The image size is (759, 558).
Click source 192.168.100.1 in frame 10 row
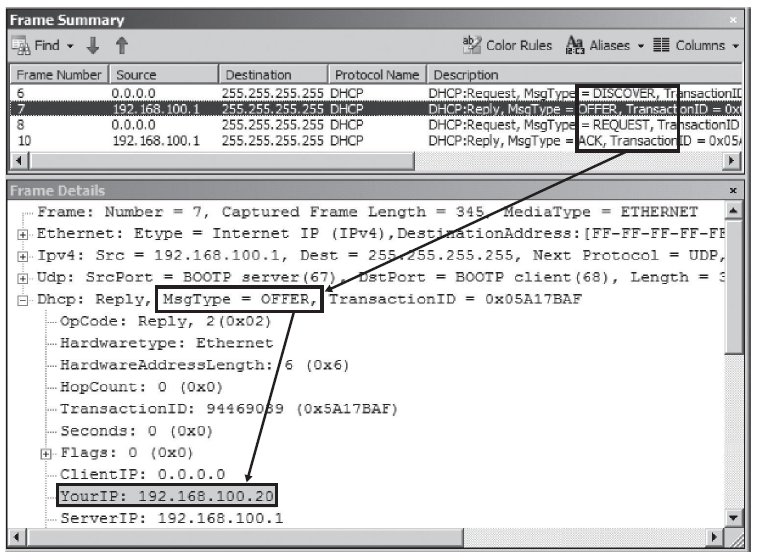tap(156, 141)
